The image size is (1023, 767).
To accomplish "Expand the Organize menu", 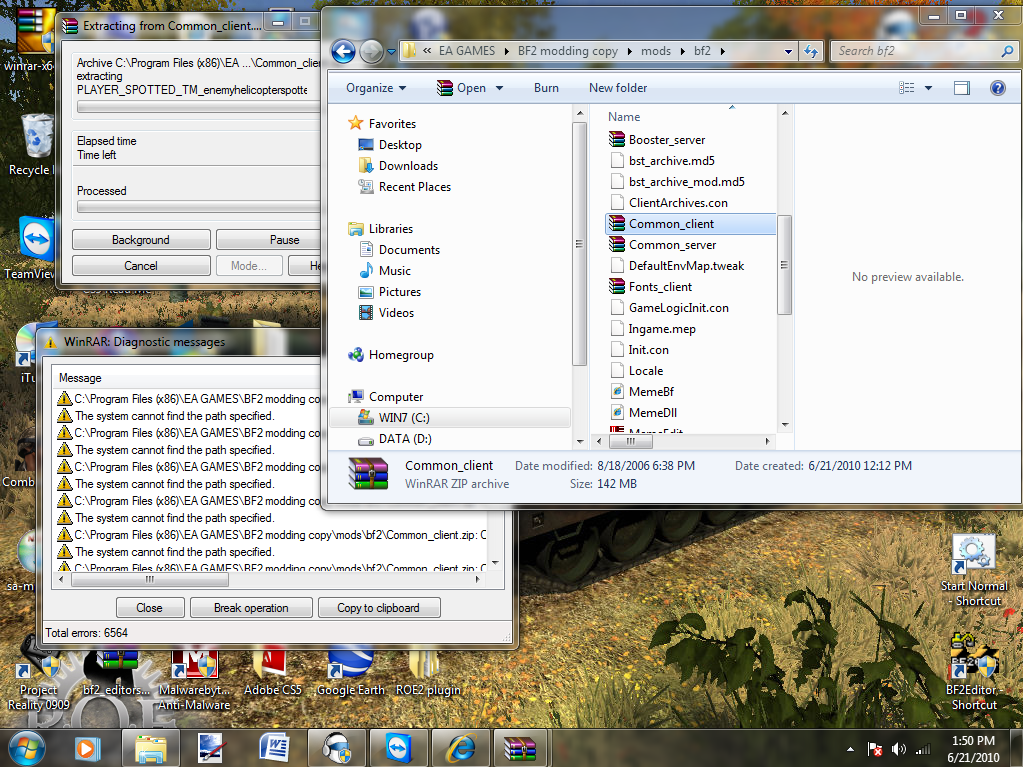I will point(376,88).
